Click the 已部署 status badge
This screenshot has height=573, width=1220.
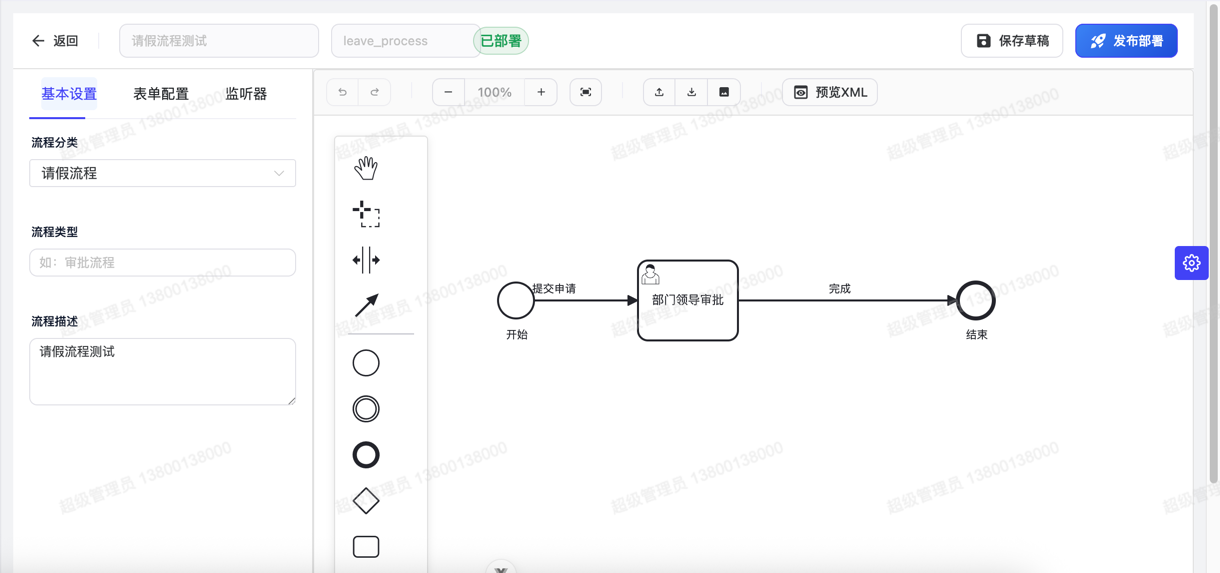pyautogui.click(x=501, y=41)
